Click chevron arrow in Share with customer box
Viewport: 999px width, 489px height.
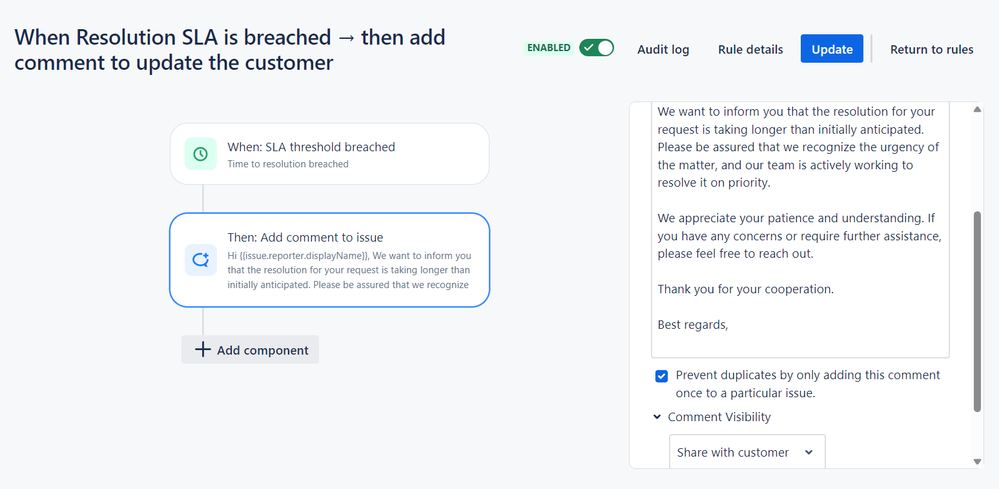point(809,453)
